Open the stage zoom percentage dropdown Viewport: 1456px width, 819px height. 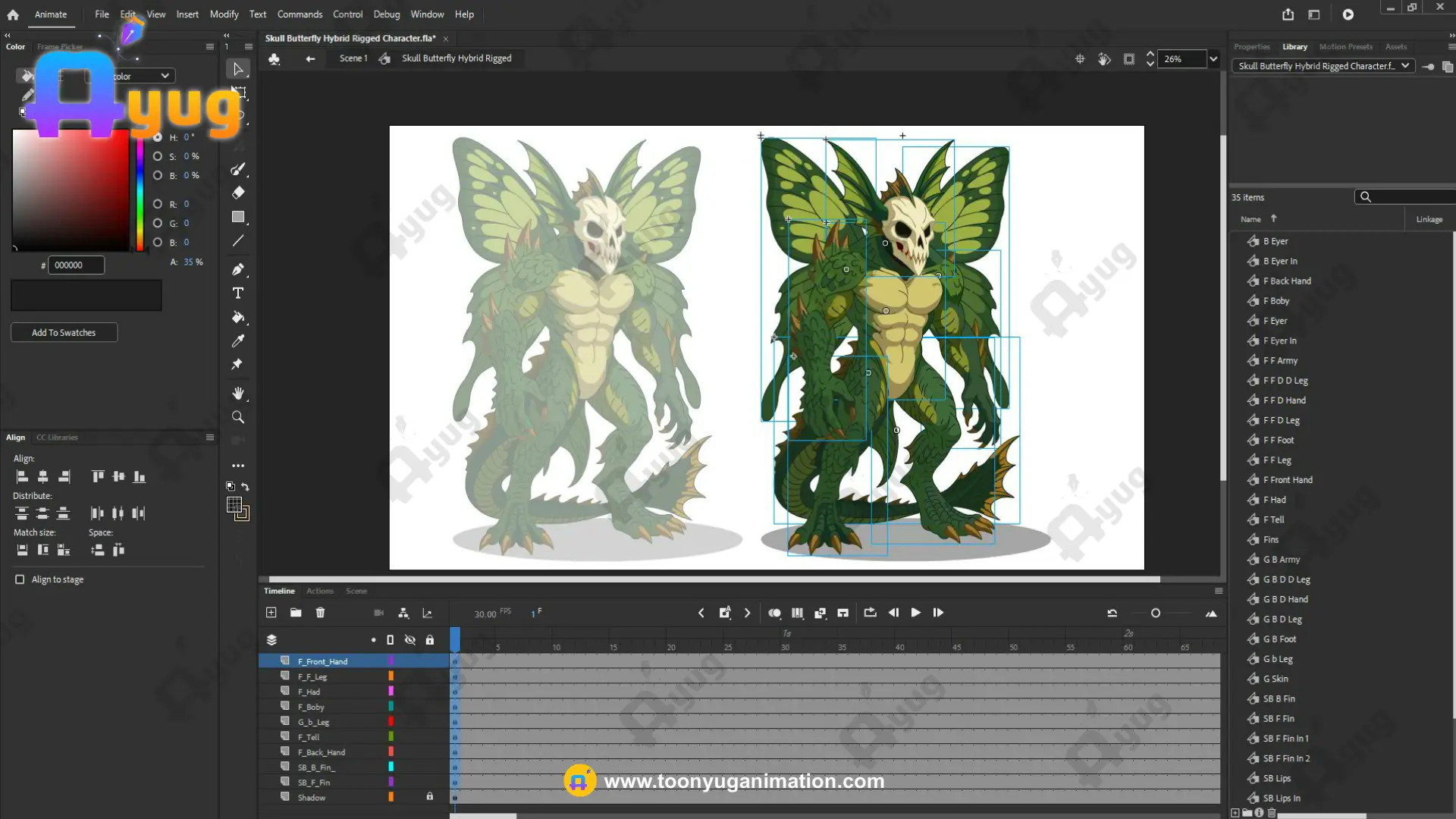1213,59
